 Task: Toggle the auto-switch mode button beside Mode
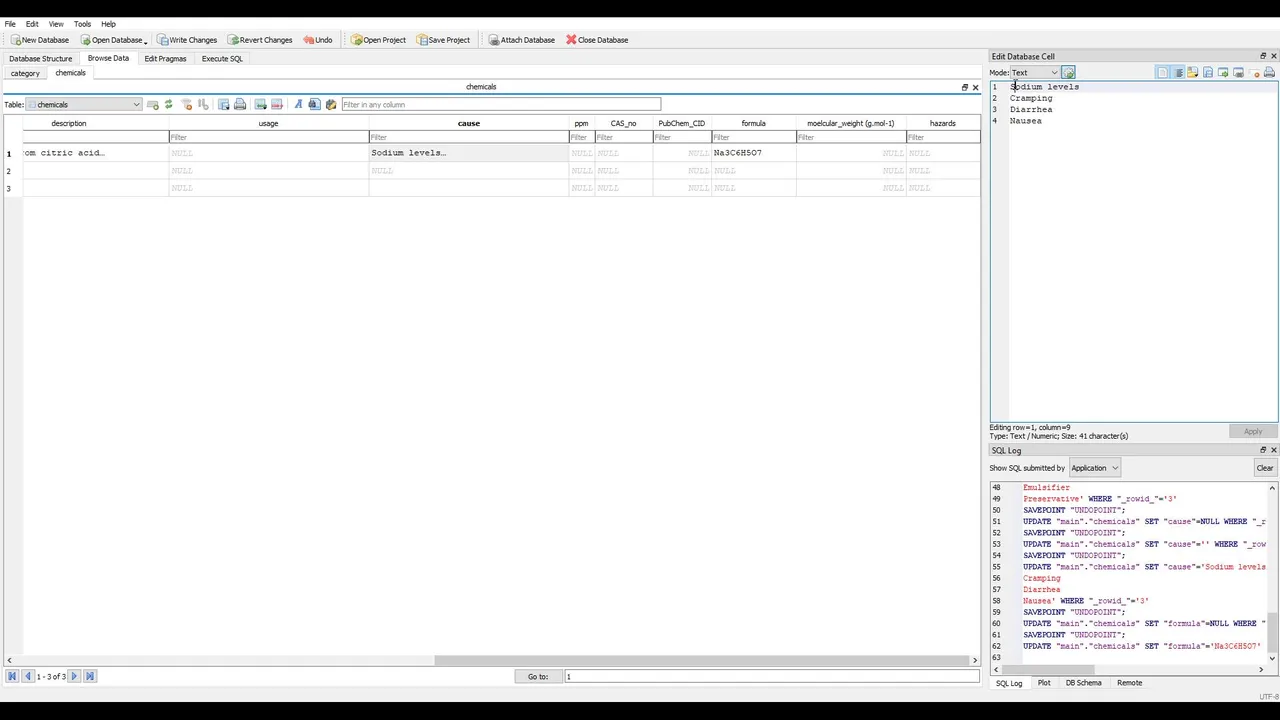click(1068, 73)
